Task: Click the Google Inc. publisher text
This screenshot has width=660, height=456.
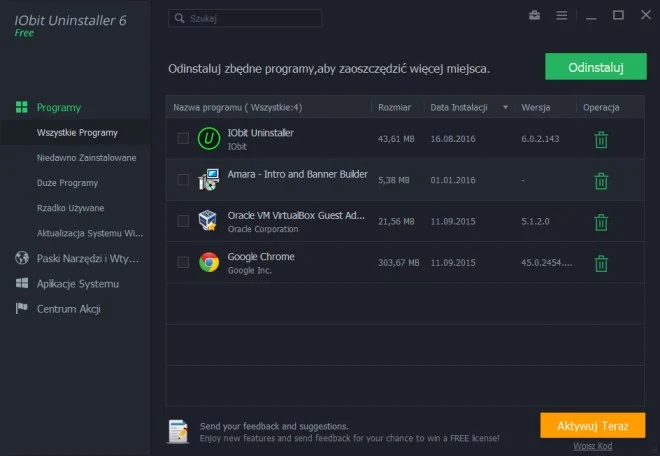Action: pyautogui.click(x=250, y=270)
